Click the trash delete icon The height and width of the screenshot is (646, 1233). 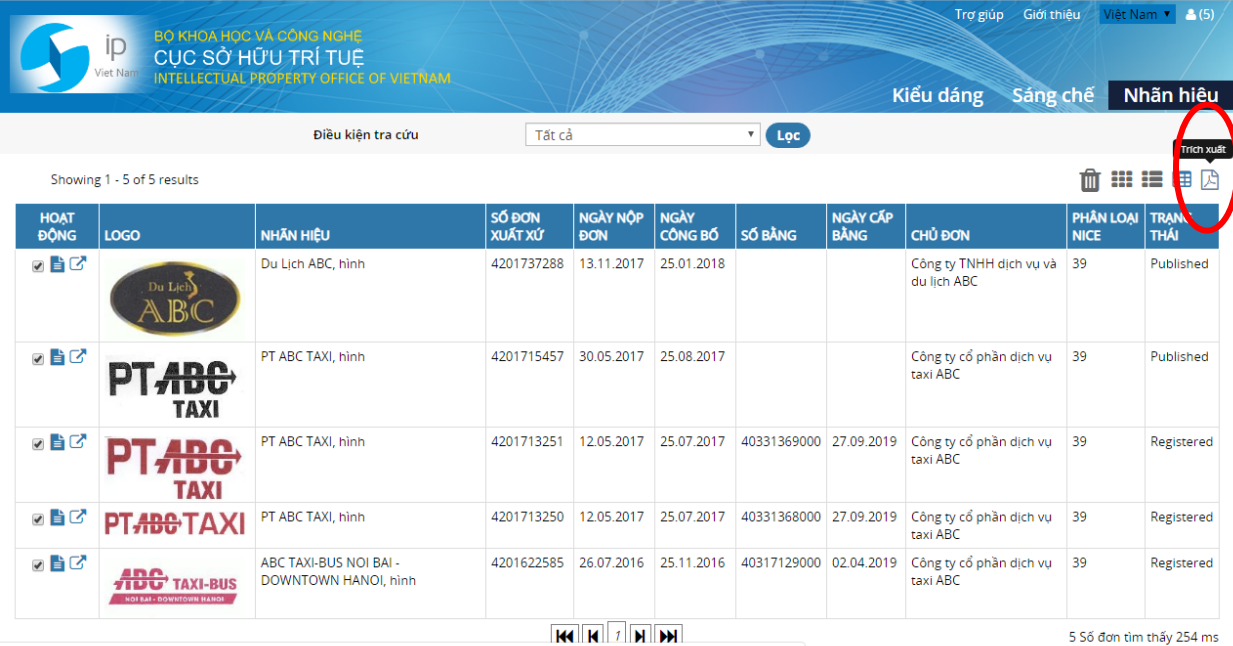1090,180
